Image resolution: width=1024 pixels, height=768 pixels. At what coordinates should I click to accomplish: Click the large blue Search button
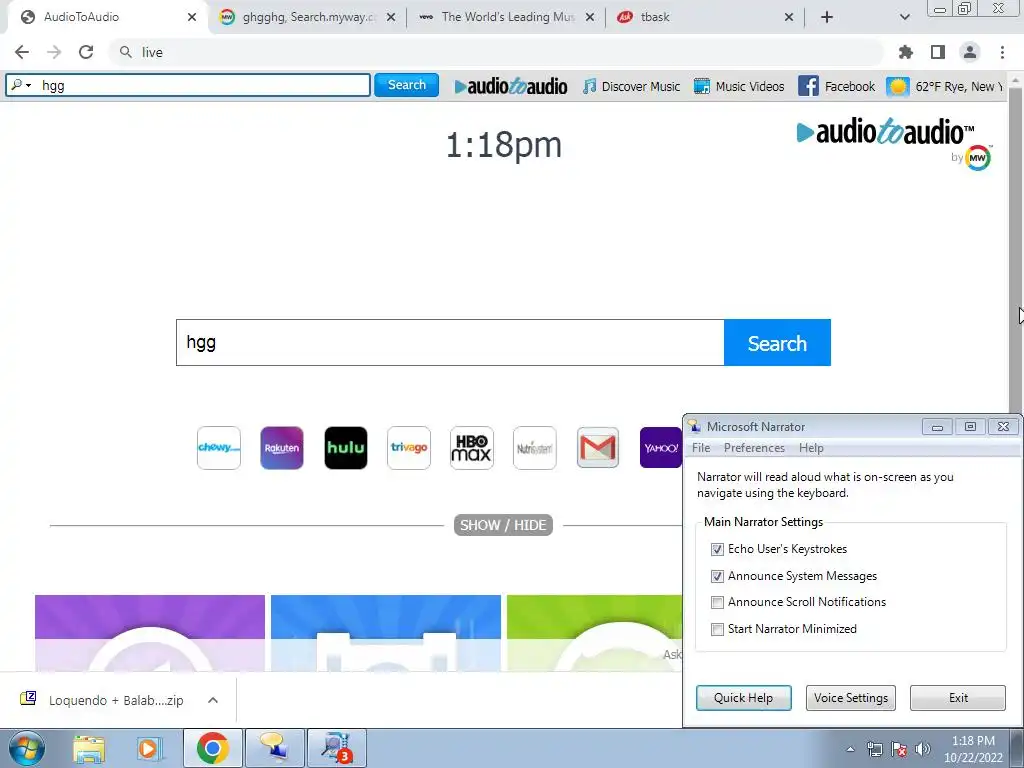click(777, 343)
